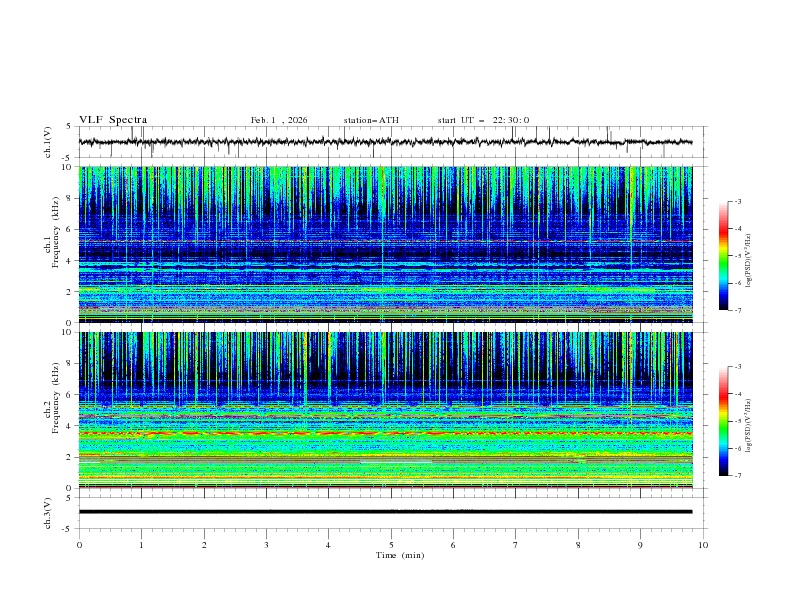Screen dimensions: 792x612
Task: Click the ch.1 voltage waveform trace
Action: 385,142
